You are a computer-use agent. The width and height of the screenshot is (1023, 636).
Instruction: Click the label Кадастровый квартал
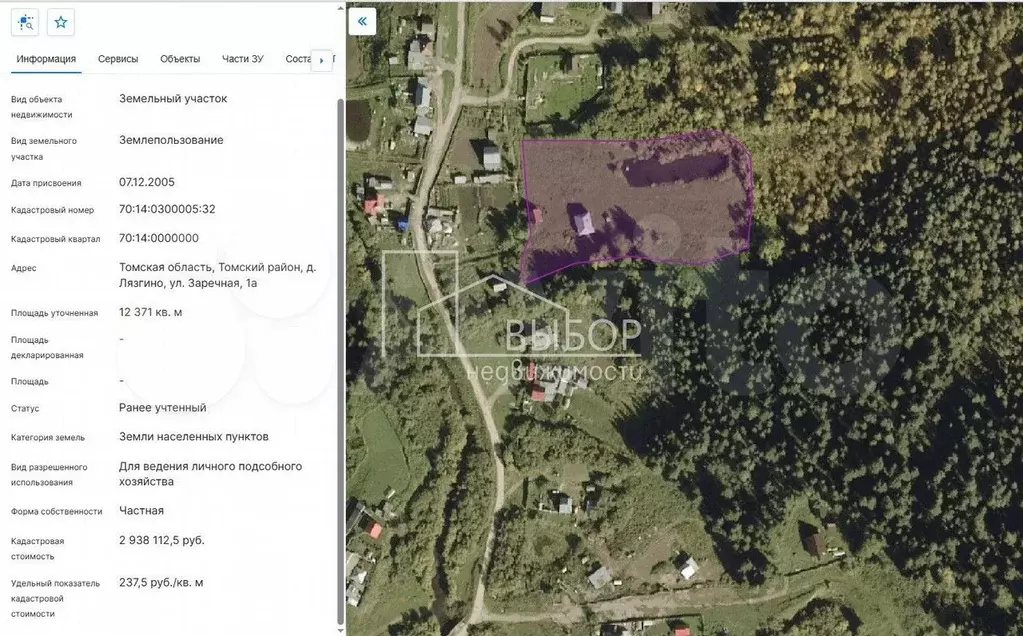coord(55,239)
